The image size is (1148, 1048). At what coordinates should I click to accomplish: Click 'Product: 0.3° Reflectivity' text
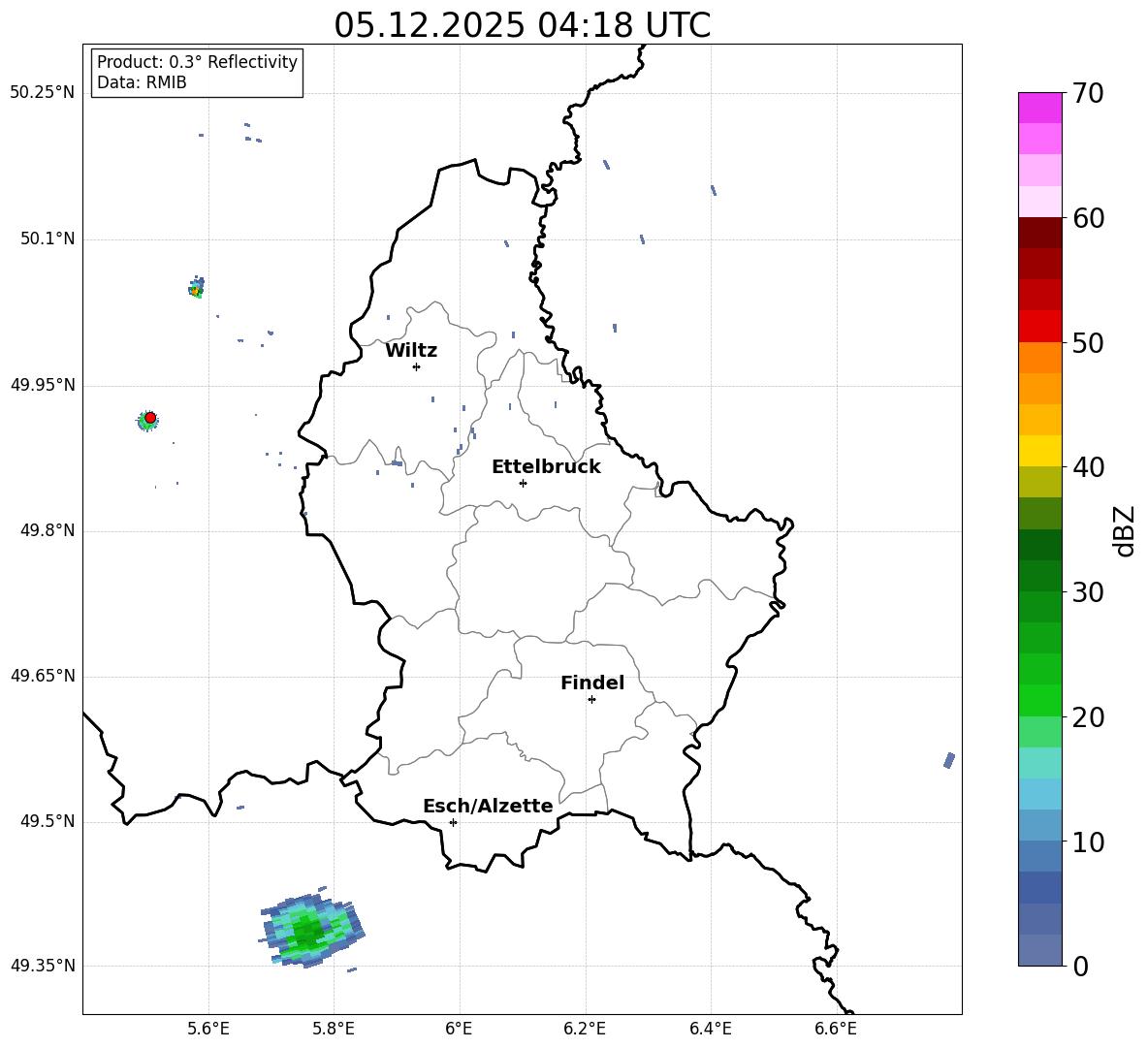tap(197, 62)
